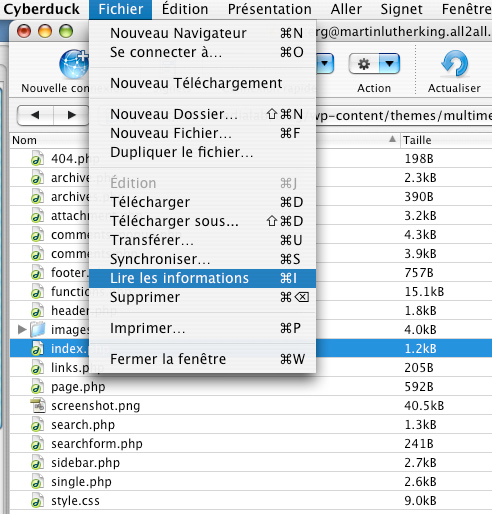This screenshot has height=514, width=492.
Task: Click the wp-content/themes path field
Action: 404,115
